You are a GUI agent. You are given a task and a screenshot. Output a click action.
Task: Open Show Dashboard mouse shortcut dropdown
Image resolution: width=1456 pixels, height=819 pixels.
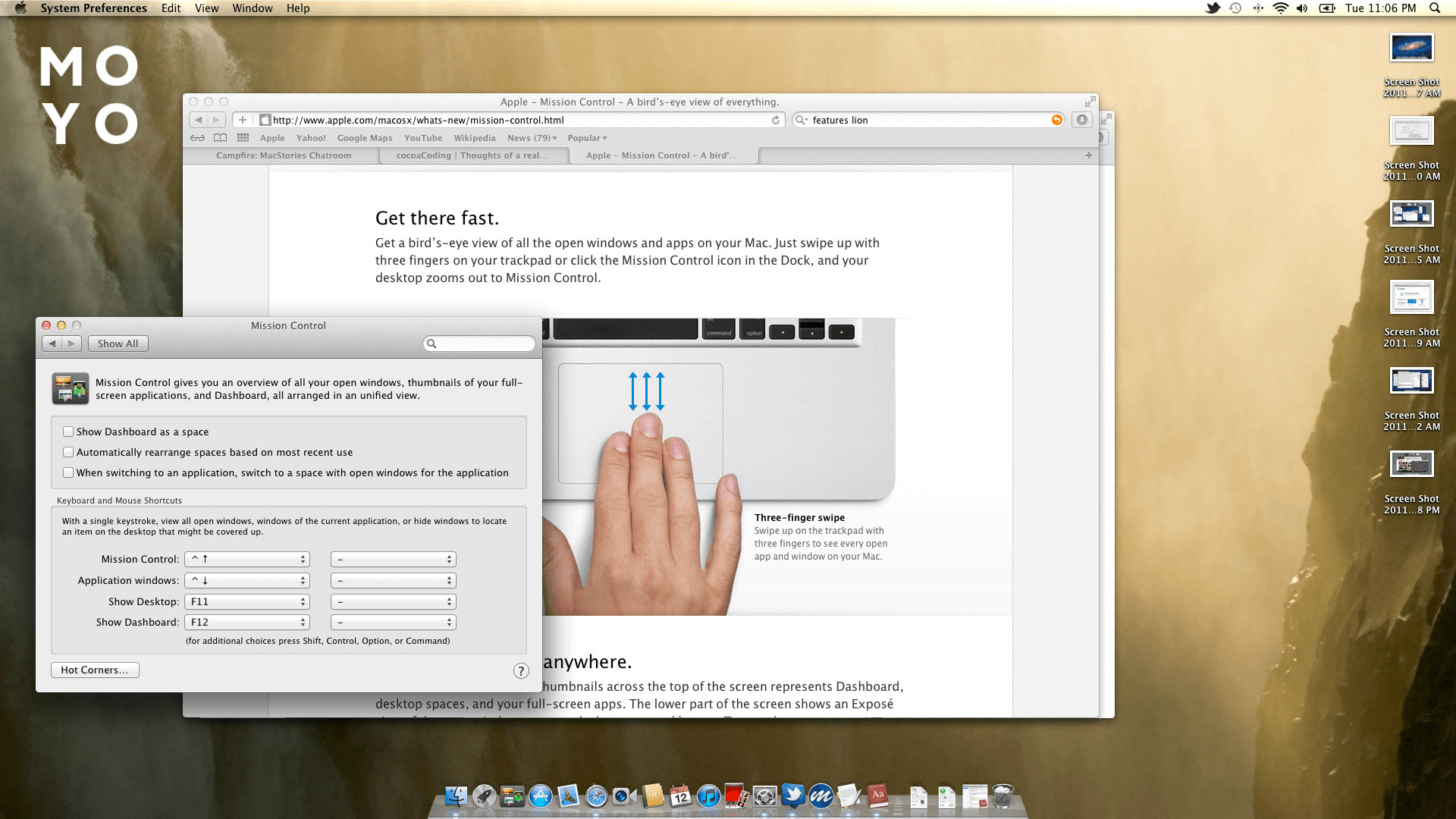(x=393, y=622)
